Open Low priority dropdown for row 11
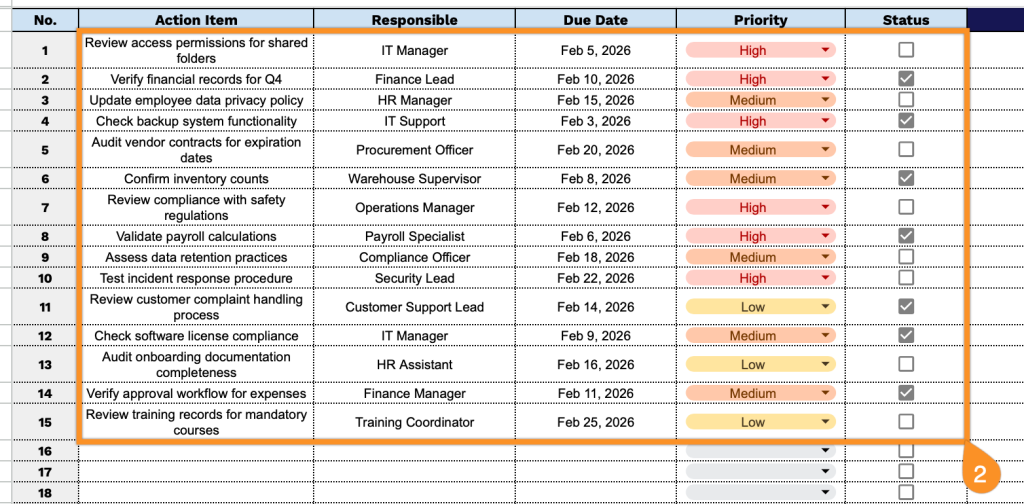 point(825,307)
